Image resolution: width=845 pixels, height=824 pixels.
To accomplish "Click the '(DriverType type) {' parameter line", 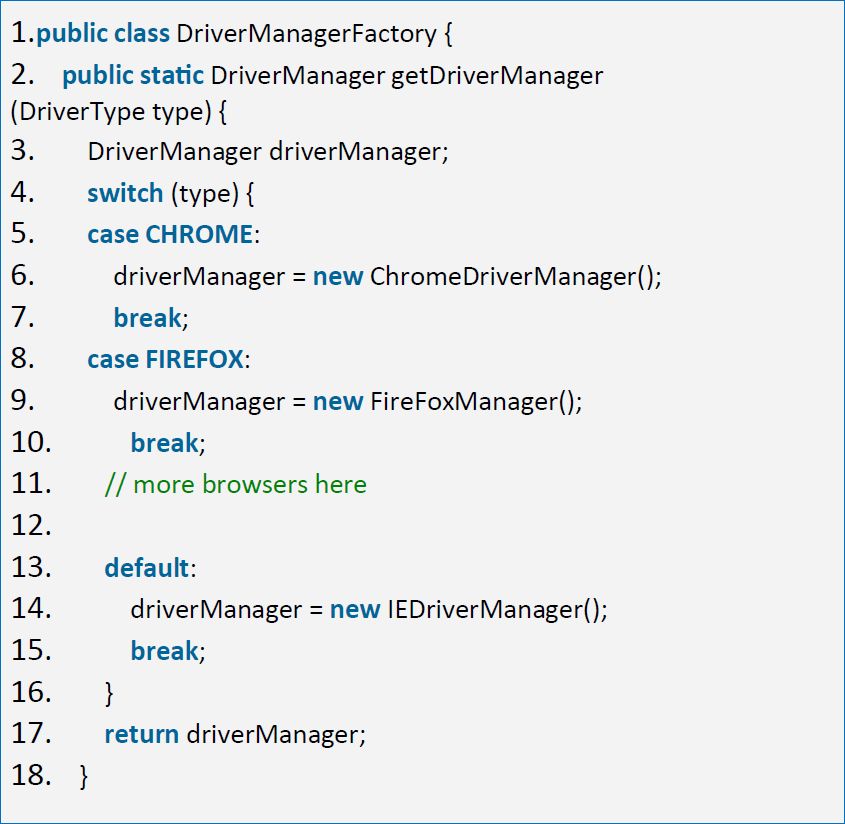I will pyautogui.click(x=119, y=112).
